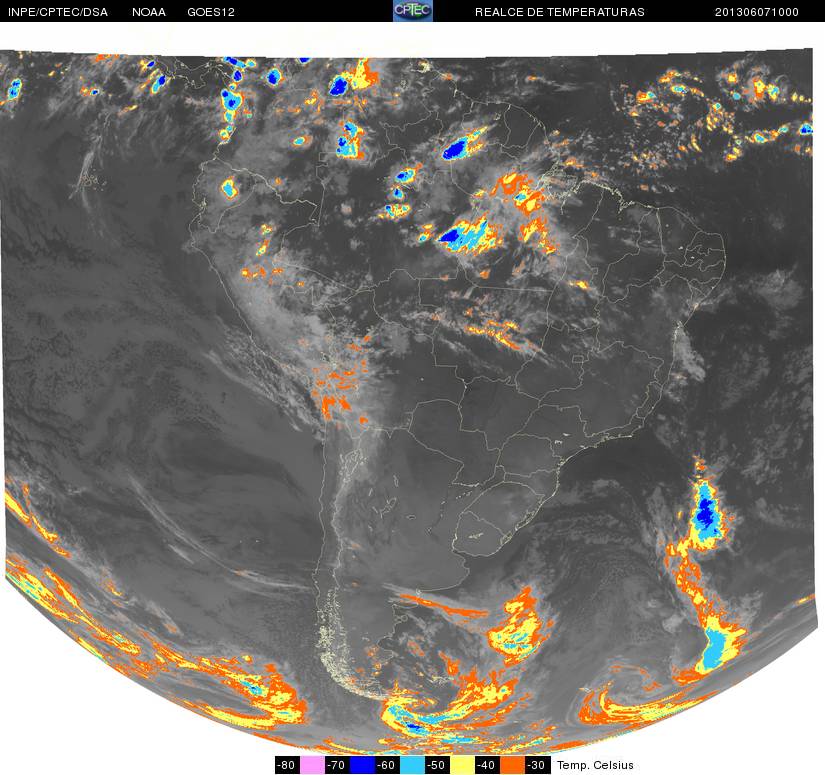Click the 201306071000 timestamp
825x775 pixels.
tap(757, 12)
